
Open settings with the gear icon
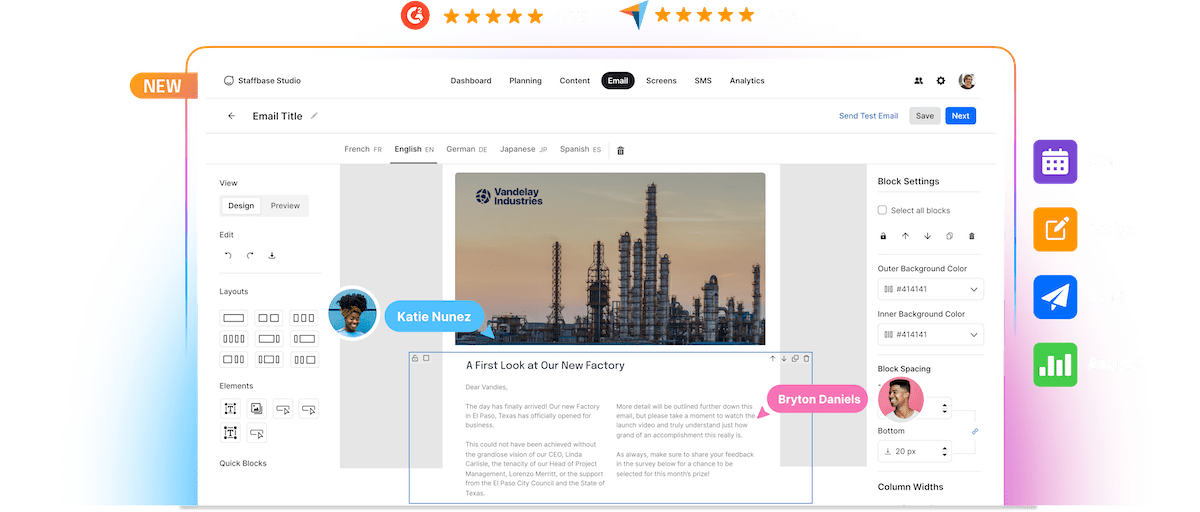tap(941, 81)
